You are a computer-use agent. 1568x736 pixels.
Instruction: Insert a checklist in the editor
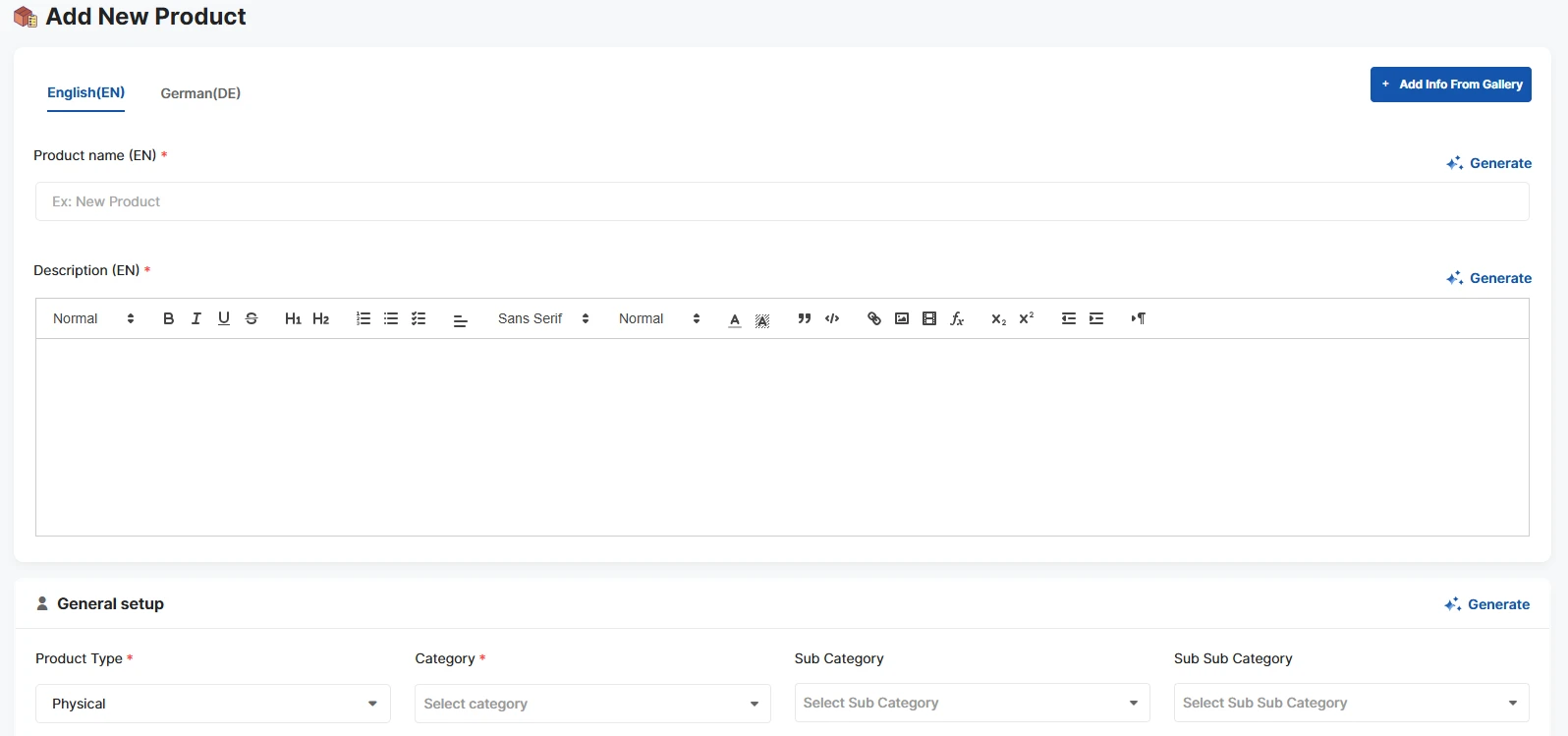pos(419,318)
